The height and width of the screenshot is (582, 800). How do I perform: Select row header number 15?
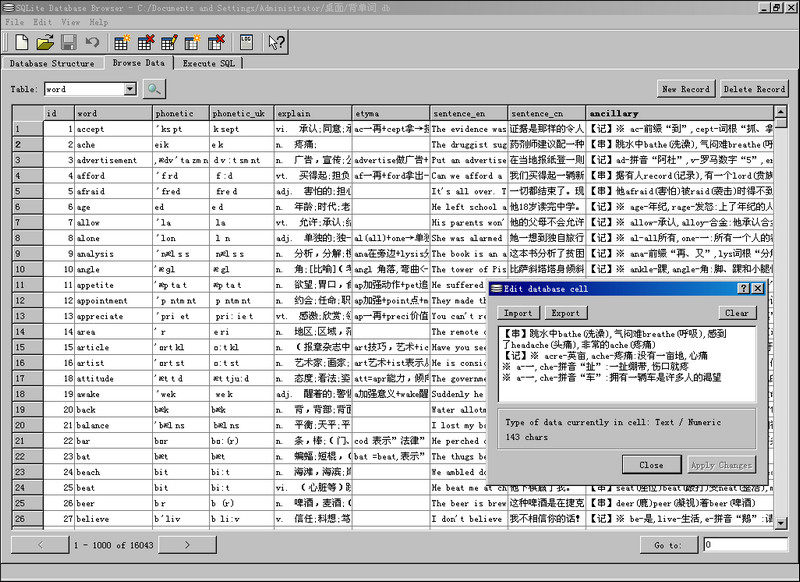pos(28,347)
